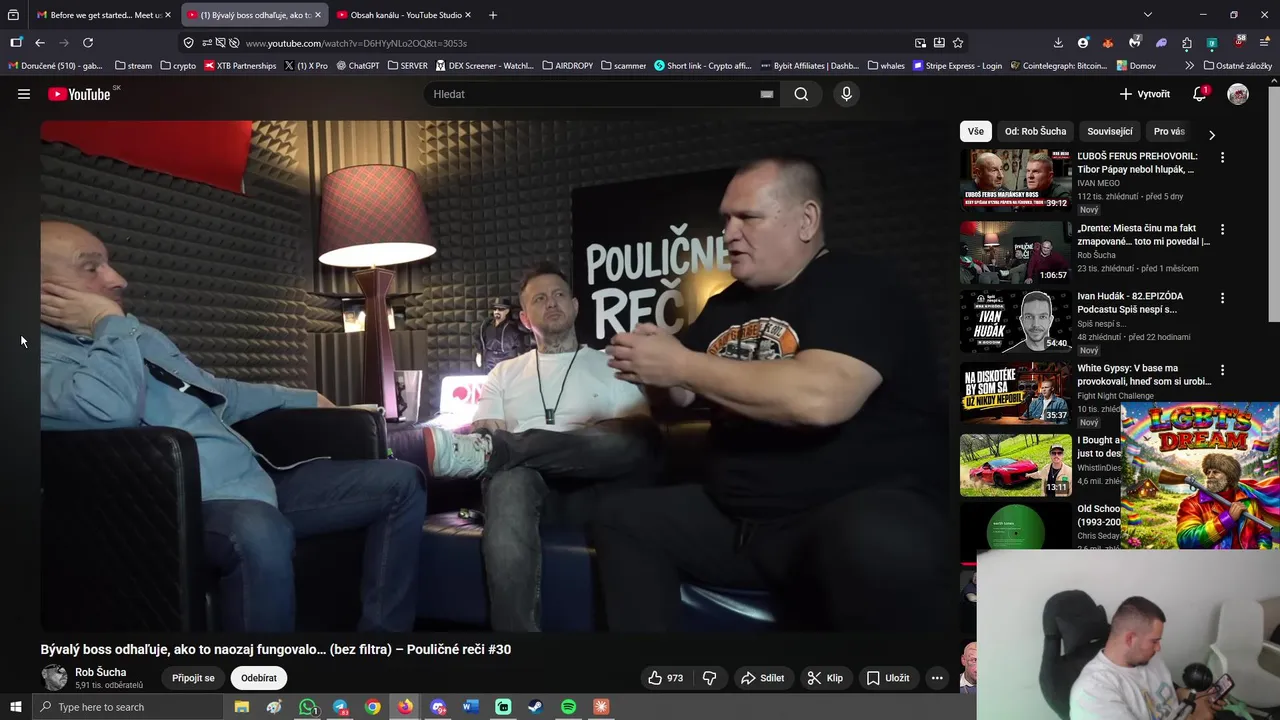Open the red car 13:11 video thumbnail

(1015, 465)
